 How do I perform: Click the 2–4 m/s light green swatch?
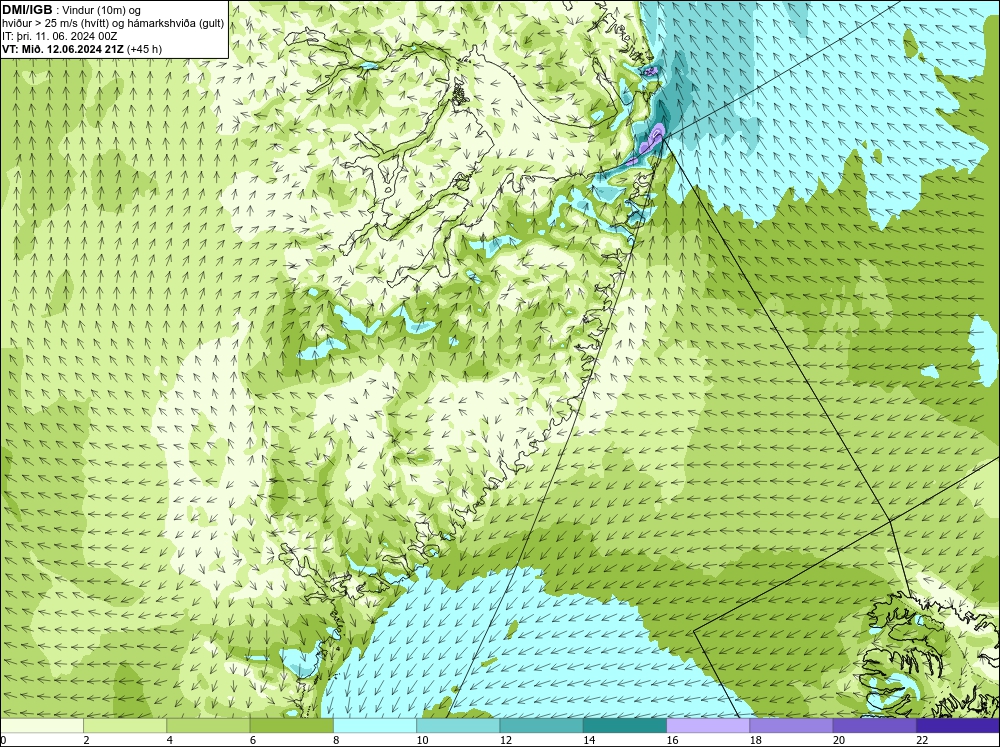125,725
